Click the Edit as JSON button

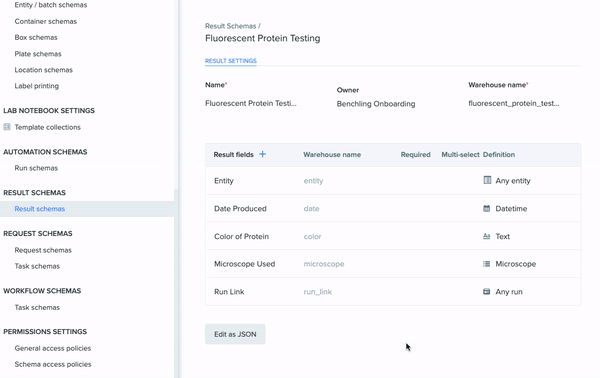click(x=235, y=334)
